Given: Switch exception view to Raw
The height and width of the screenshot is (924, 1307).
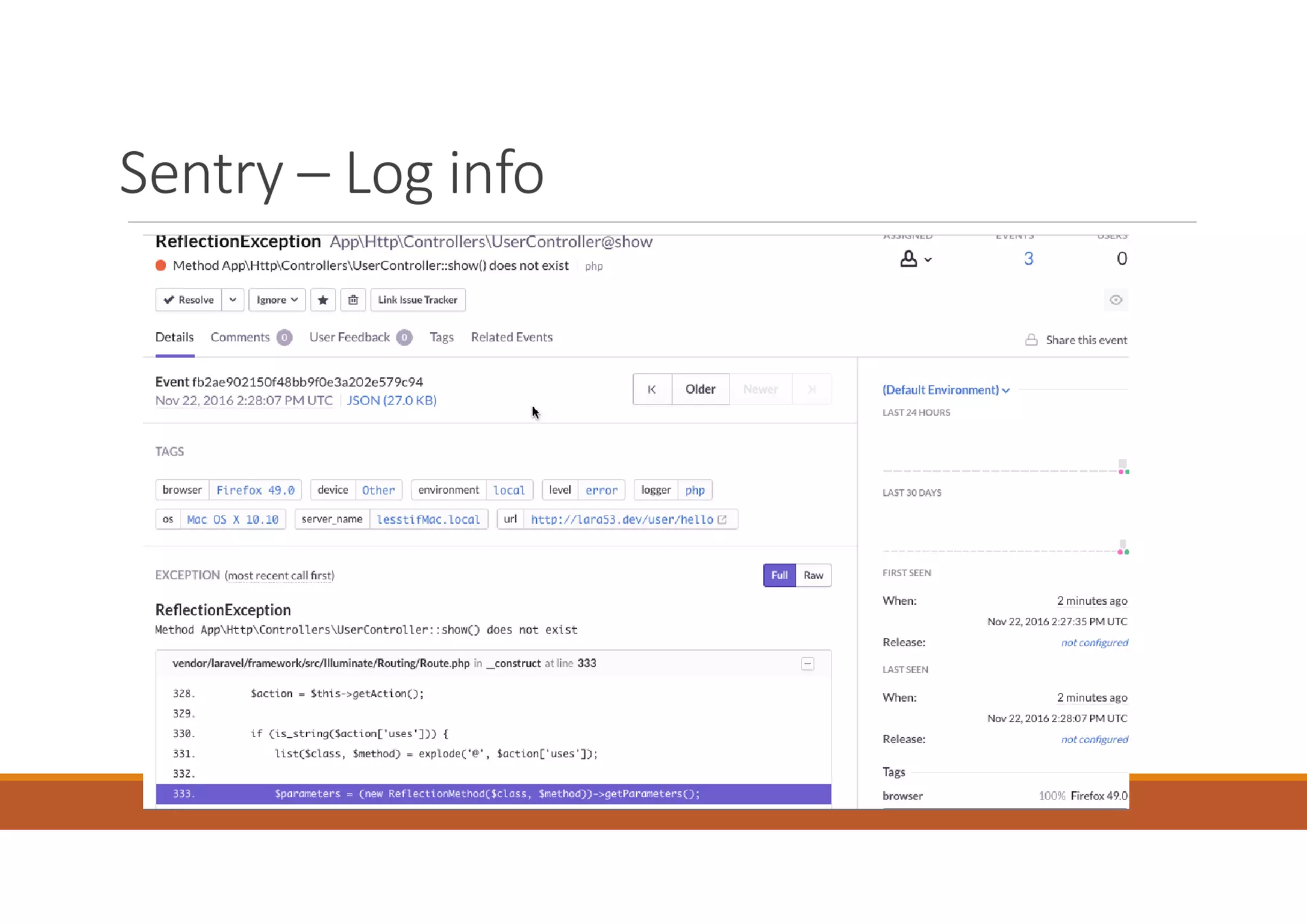Looking at the screenshot, I should pyautogui.click(x=813, y=575).
